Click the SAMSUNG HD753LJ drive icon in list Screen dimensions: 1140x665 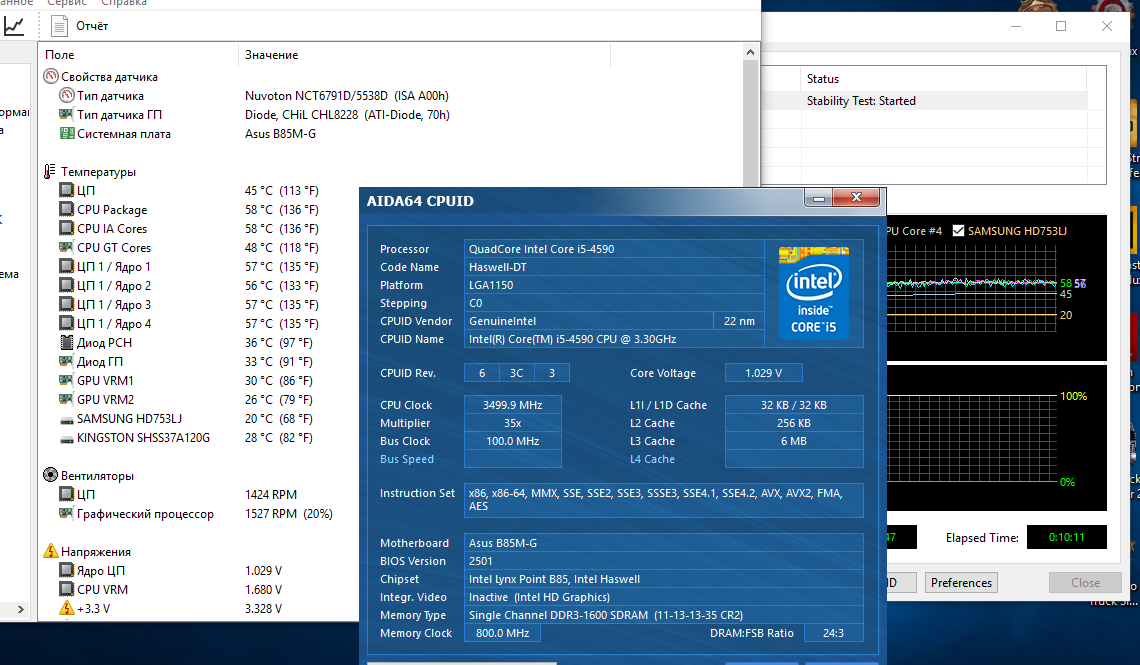(66, 420)
